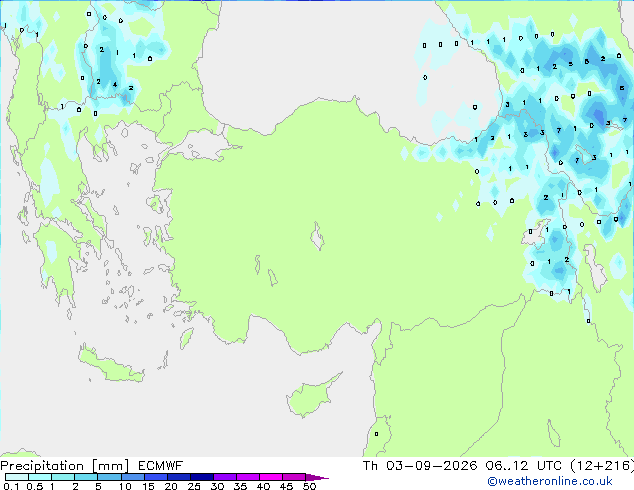This screenshot has width=634, height=490.
Task: Click the 'Th 03-09-2026' date text
Action: 420,466
